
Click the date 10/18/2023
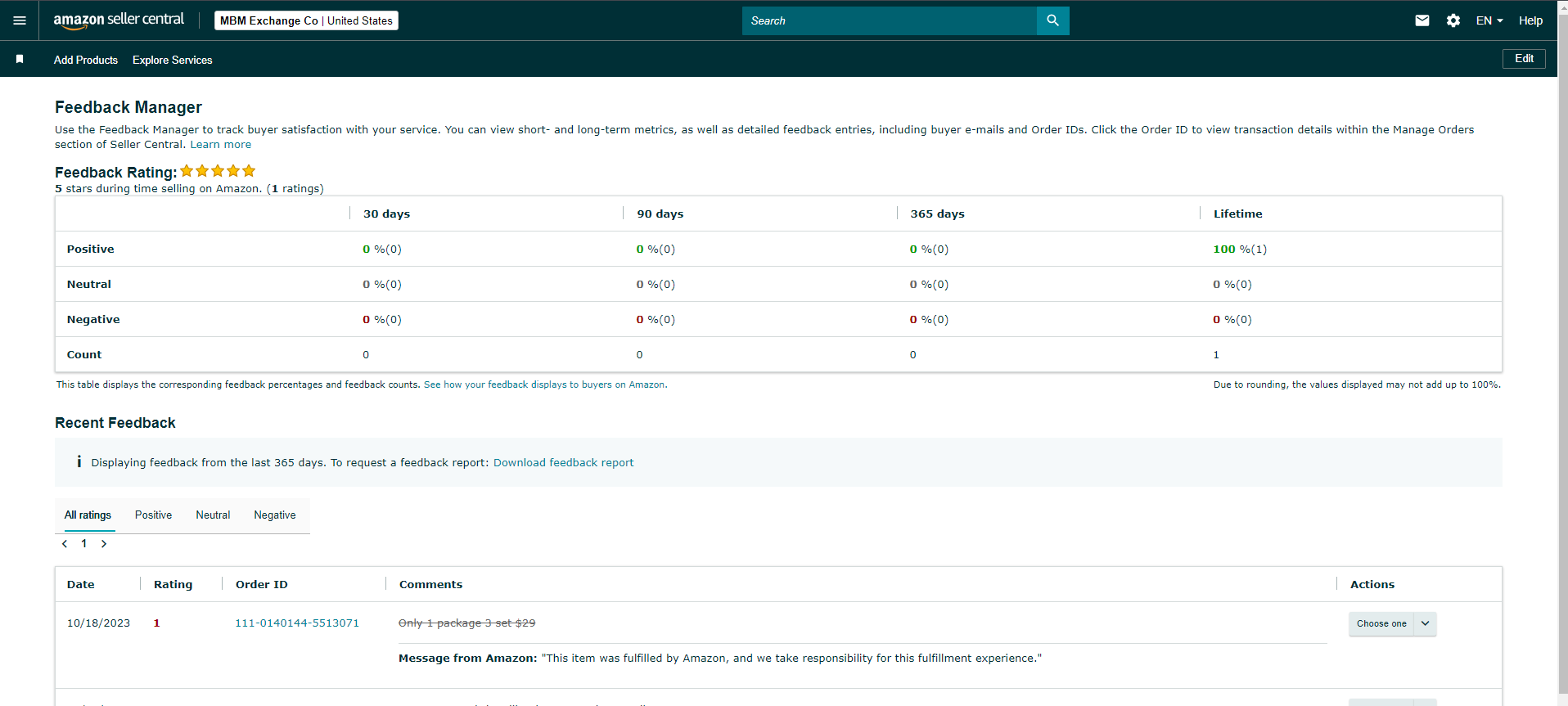[98, 623]
